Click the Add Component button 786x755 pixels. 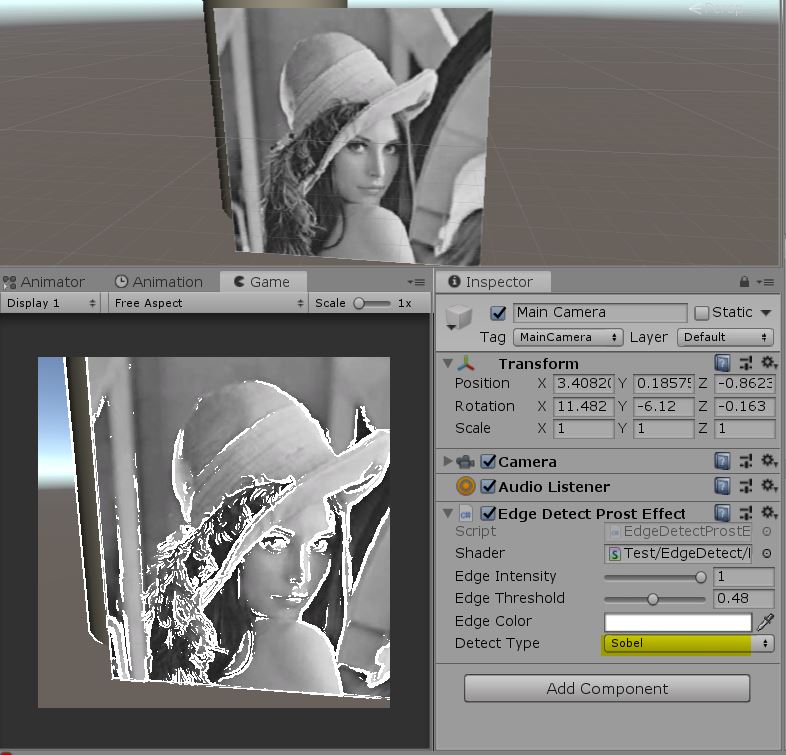(x=607, y=688)
